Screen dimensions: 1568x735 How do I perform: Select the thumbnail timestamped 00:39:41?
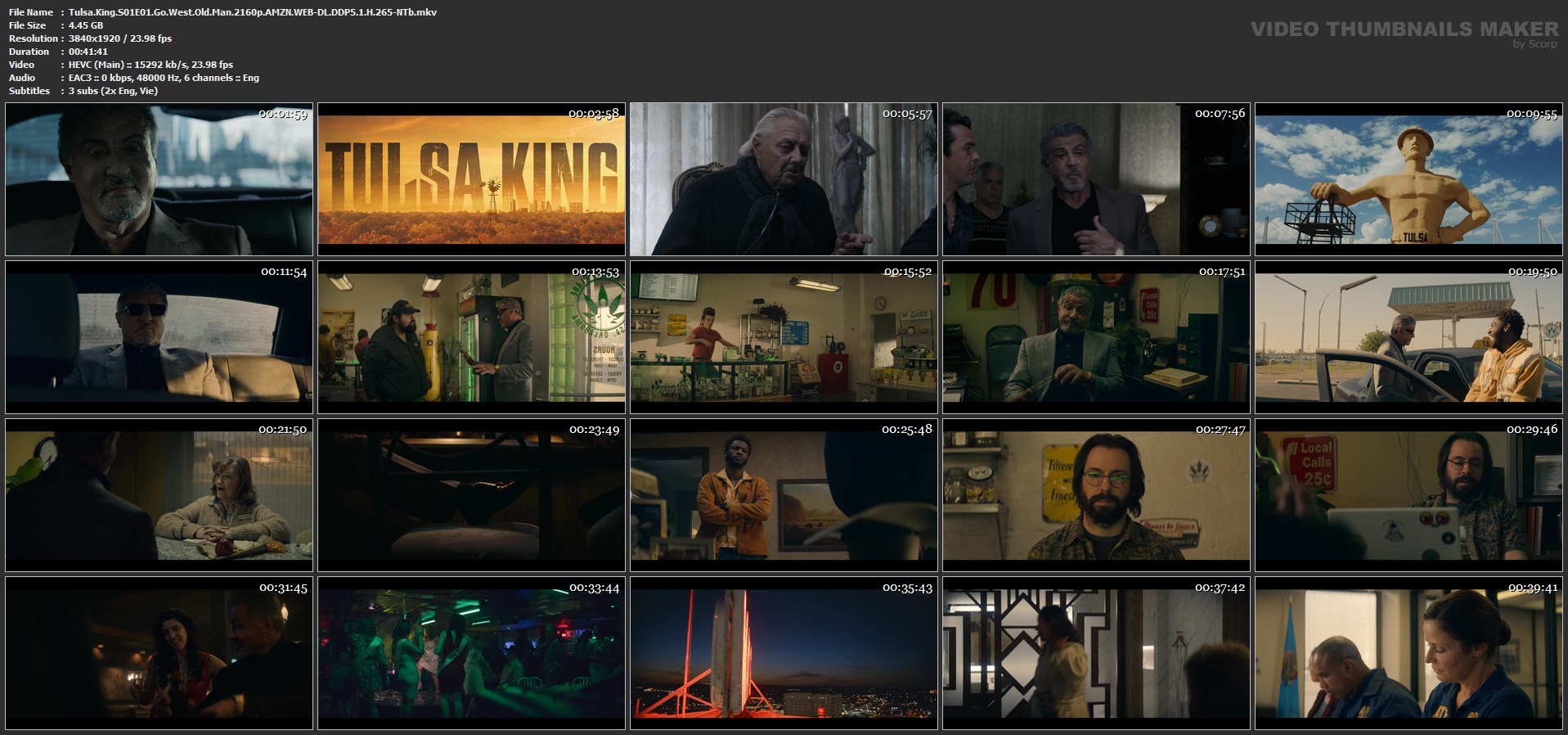point(1409,653)
